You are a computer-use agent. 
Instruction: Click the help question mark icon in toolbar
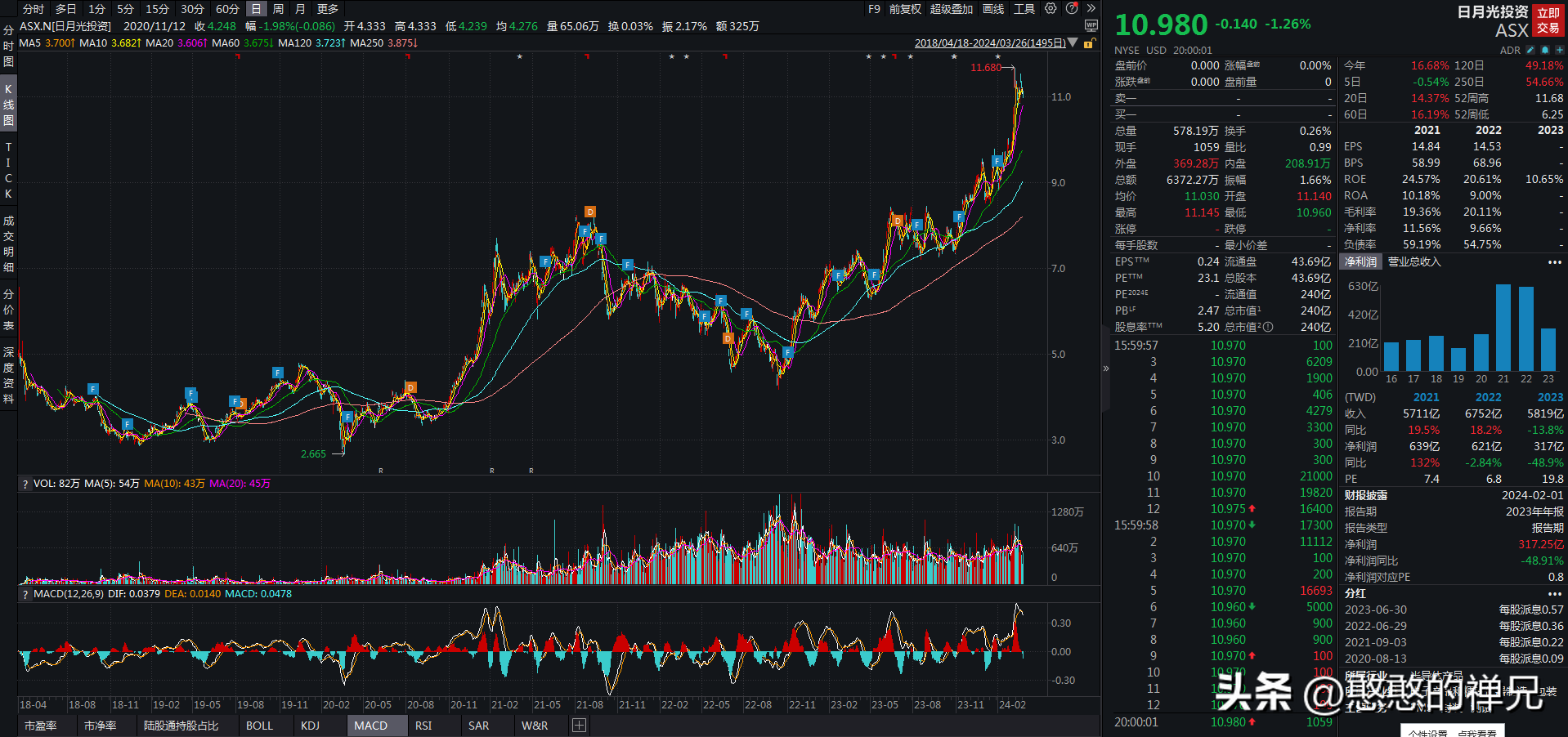click(1072, 9)
